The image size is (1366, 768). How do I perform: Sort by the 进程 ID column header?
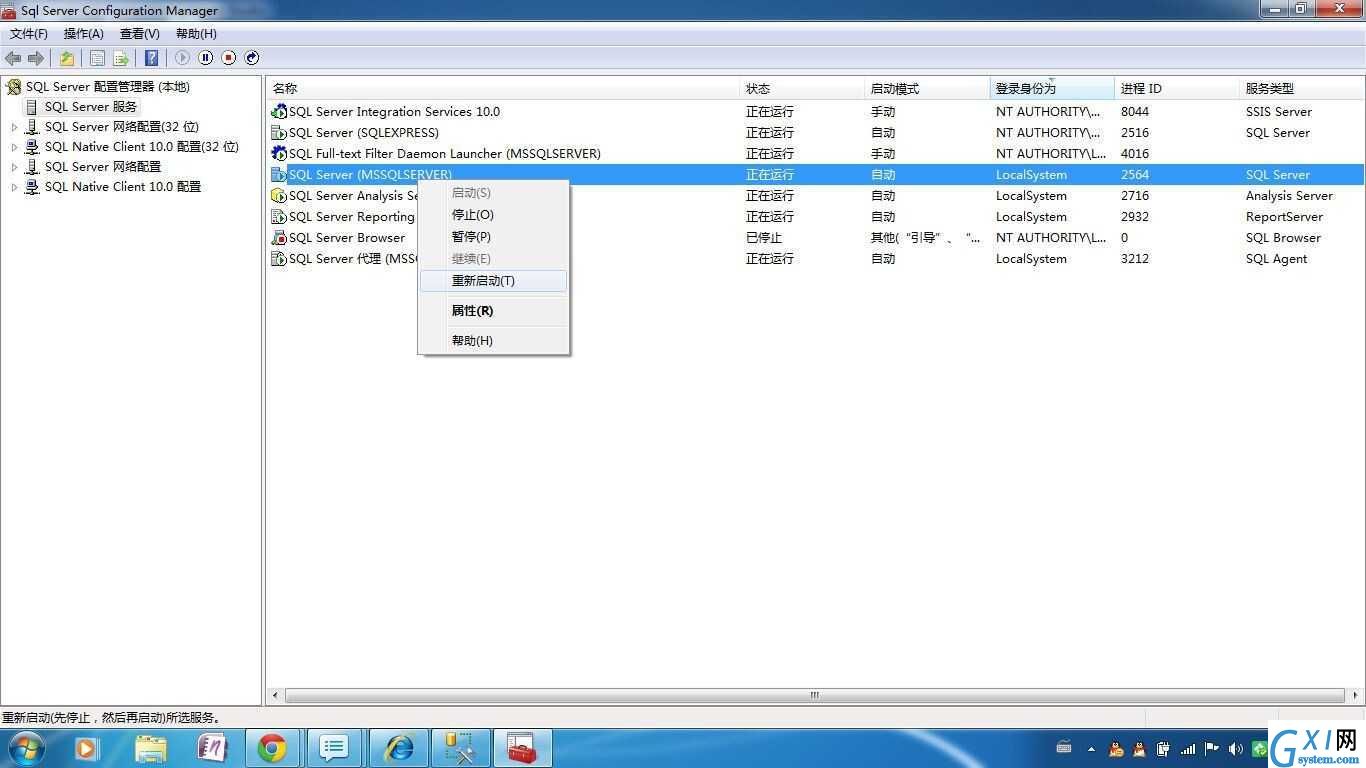pos(1177,88)
